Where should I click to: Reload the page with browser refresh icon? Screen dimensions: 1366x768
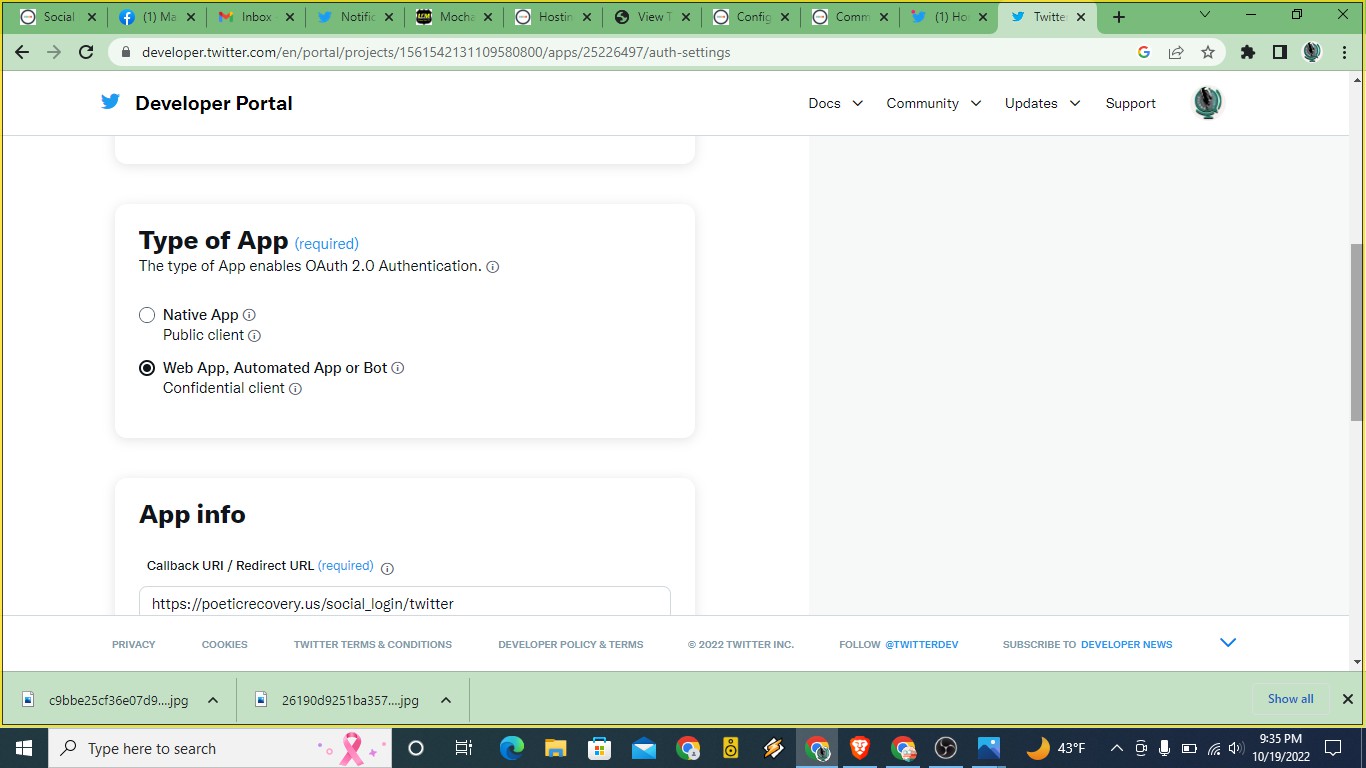pos(86,52)
